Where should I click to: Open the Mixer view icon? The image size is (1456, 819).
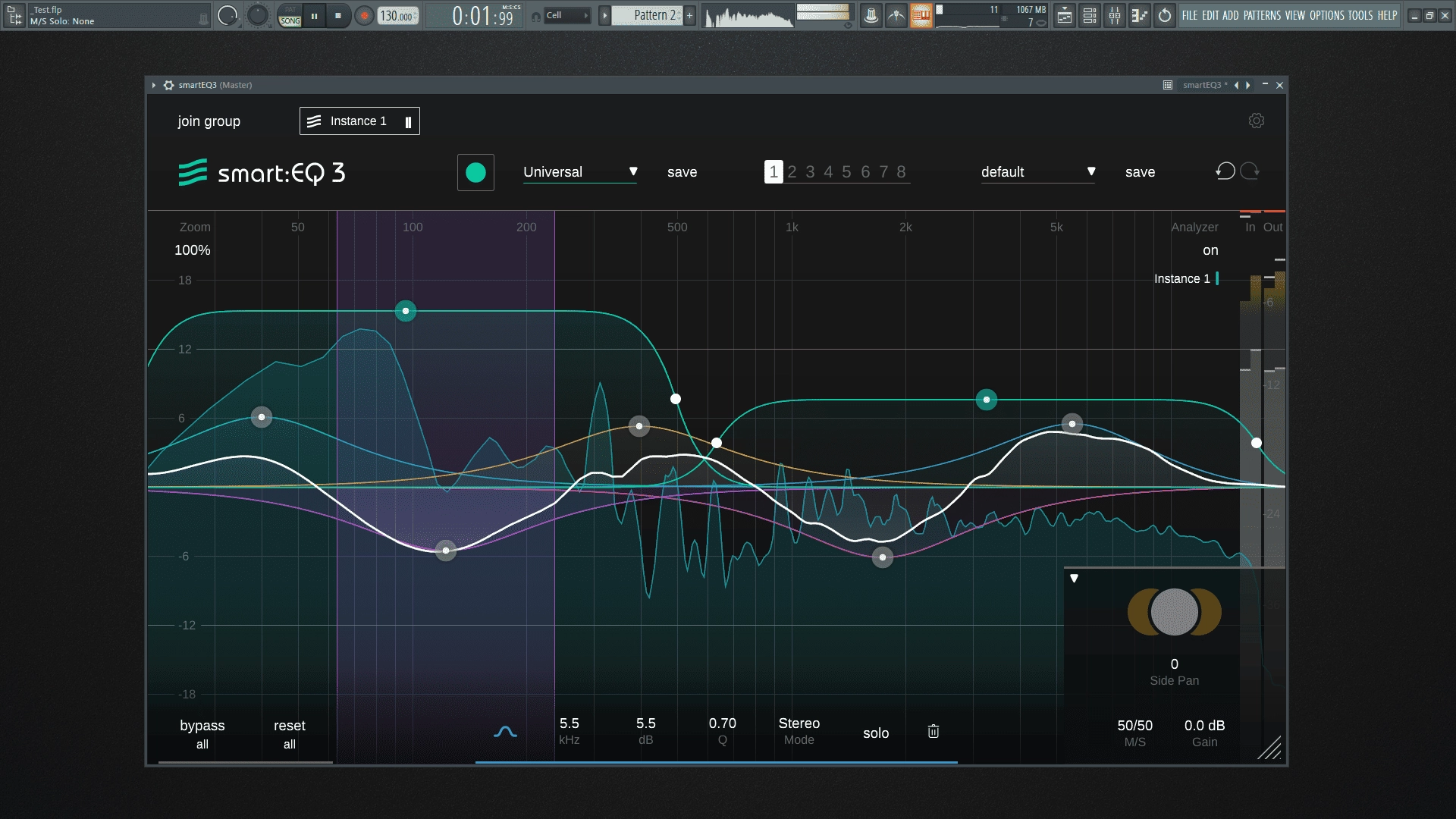click(x=1115, y=15)
